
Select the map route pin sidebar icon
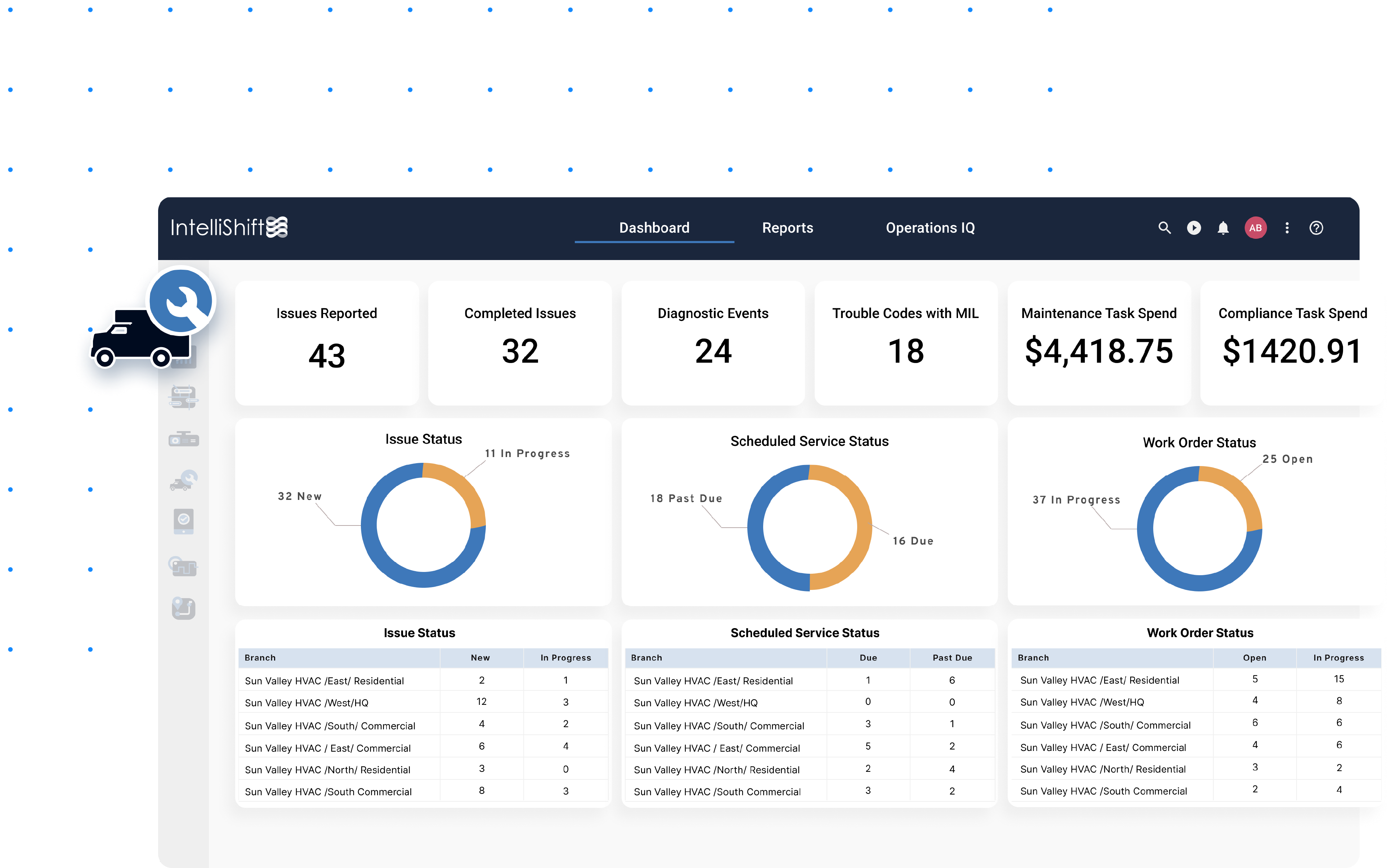click(x=183, y=609)
